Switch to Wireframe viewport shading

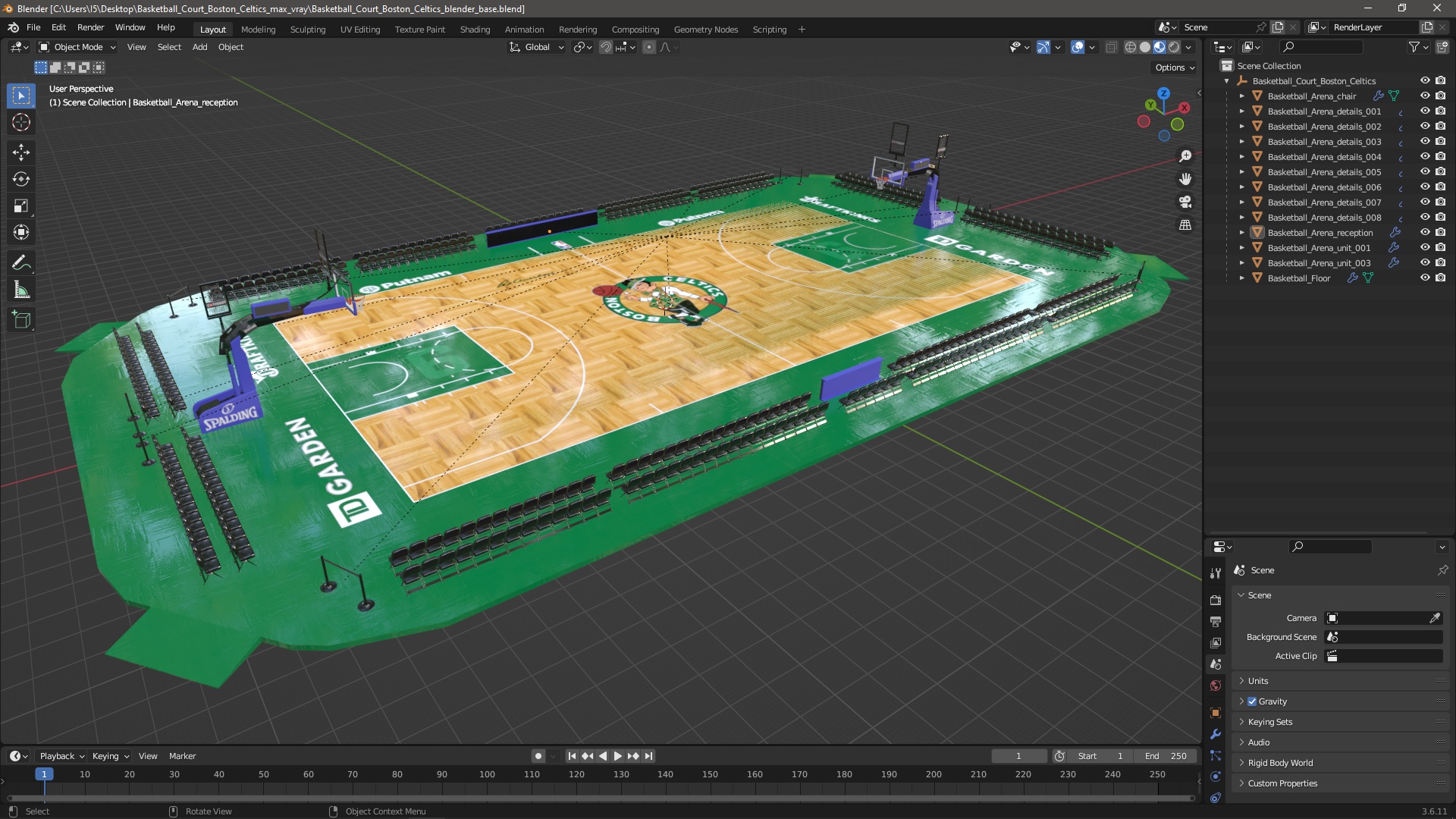(x=1131, y=47)
